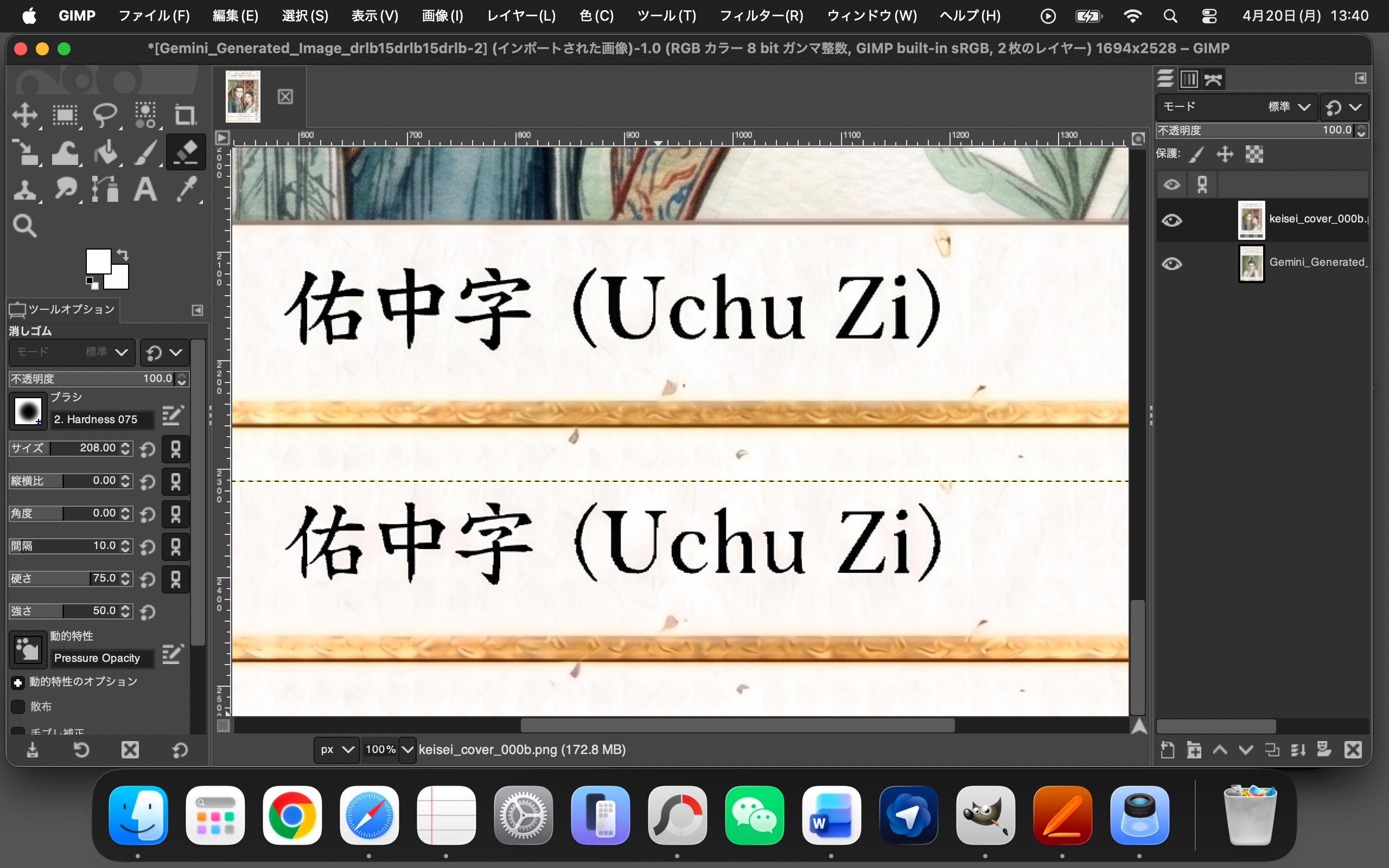Click the foreground color swatch
Image resolution: width=1389 pixels, height=868 pixels.
pos(98,261)
